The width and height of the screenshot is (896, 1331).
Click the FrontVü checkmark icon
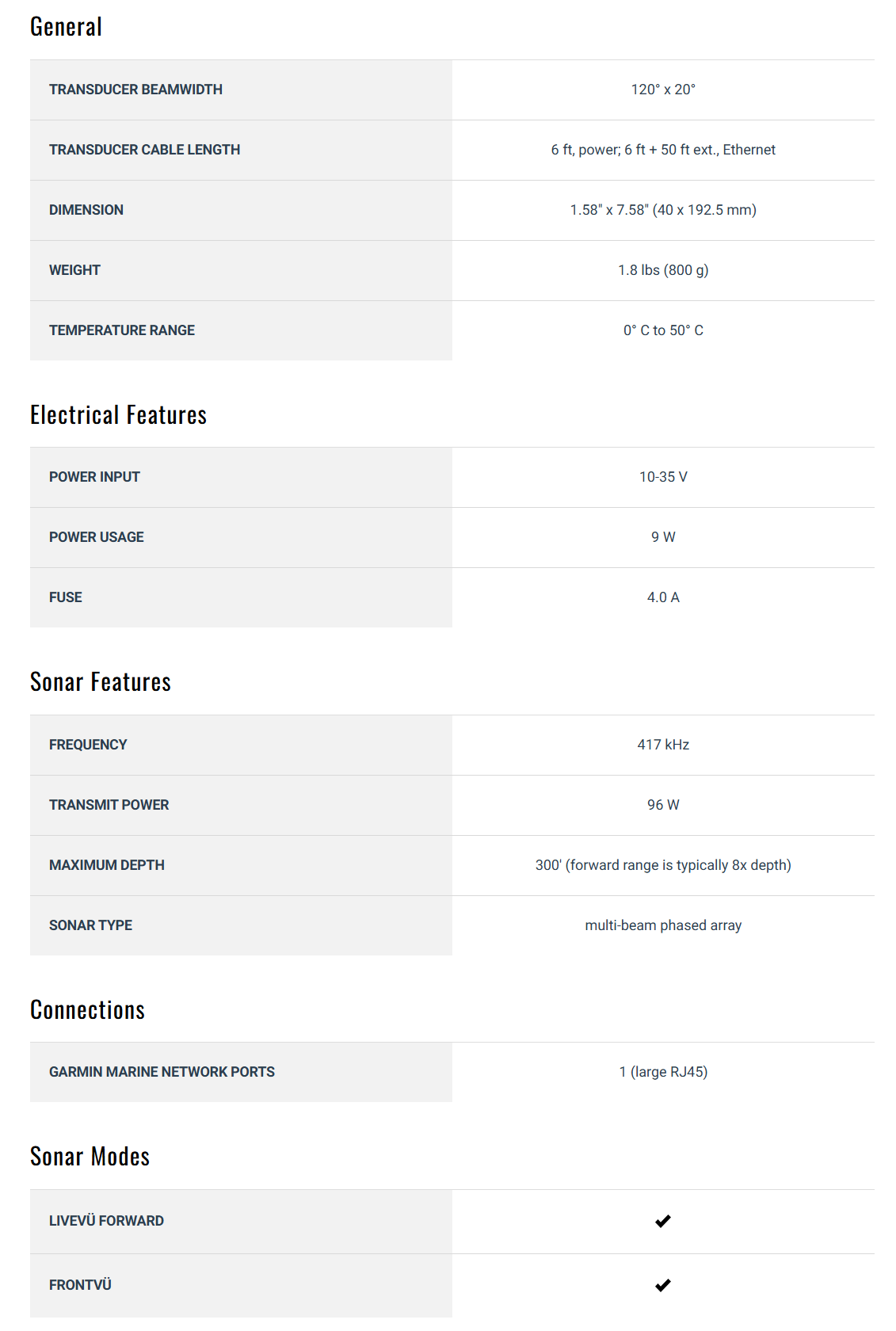[663, 1285]
